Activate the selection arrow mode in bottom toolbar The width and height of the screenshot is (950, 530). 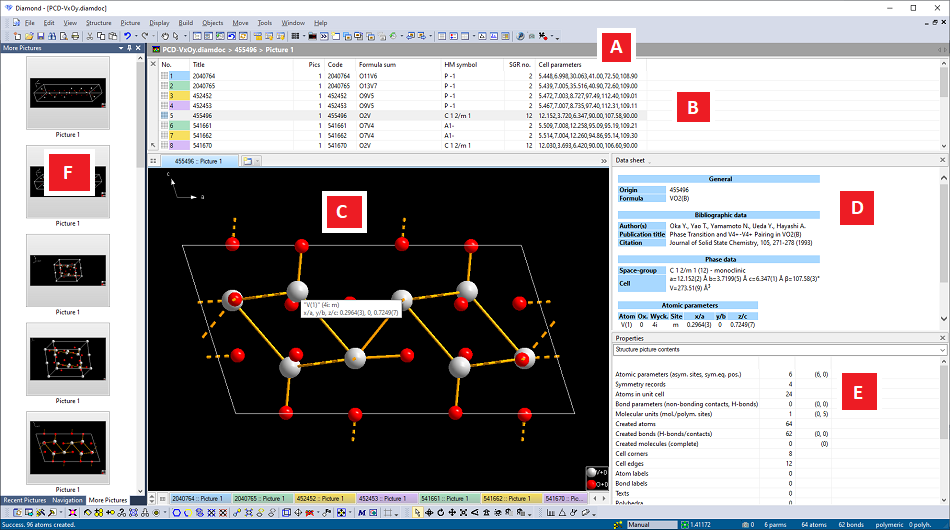[416, 512]
